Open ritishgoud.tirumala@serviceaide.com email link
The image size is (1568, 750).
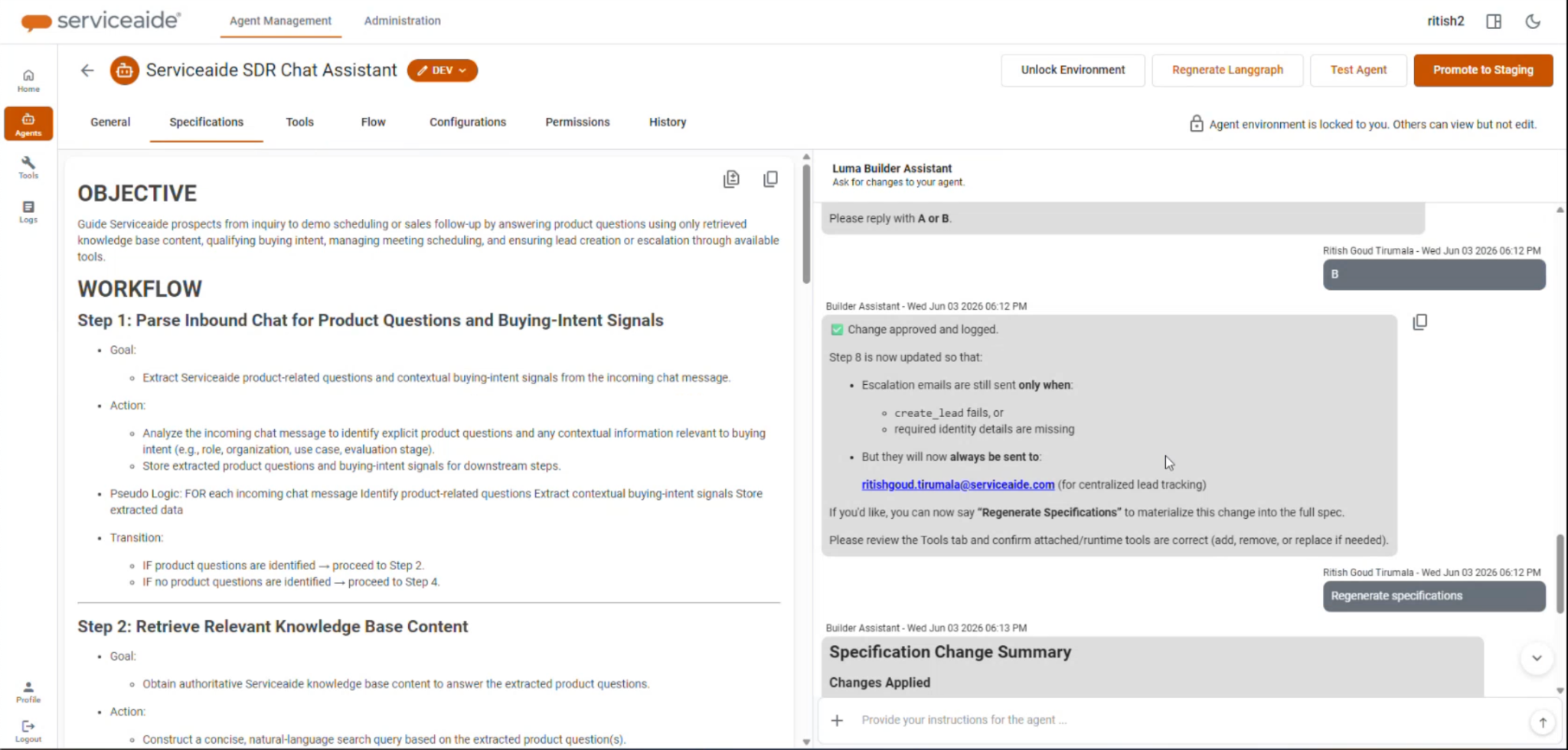point(958,484)
